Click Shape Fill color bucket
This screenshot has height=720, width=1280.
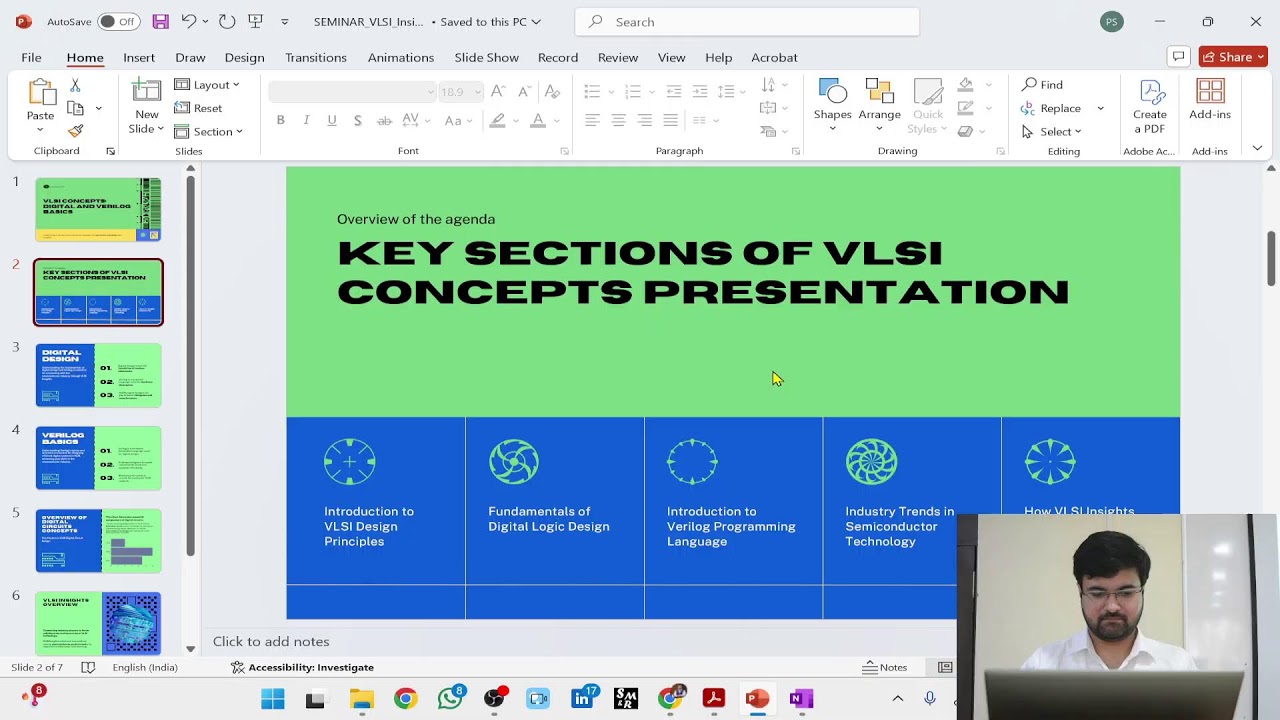tap(965, 85)
